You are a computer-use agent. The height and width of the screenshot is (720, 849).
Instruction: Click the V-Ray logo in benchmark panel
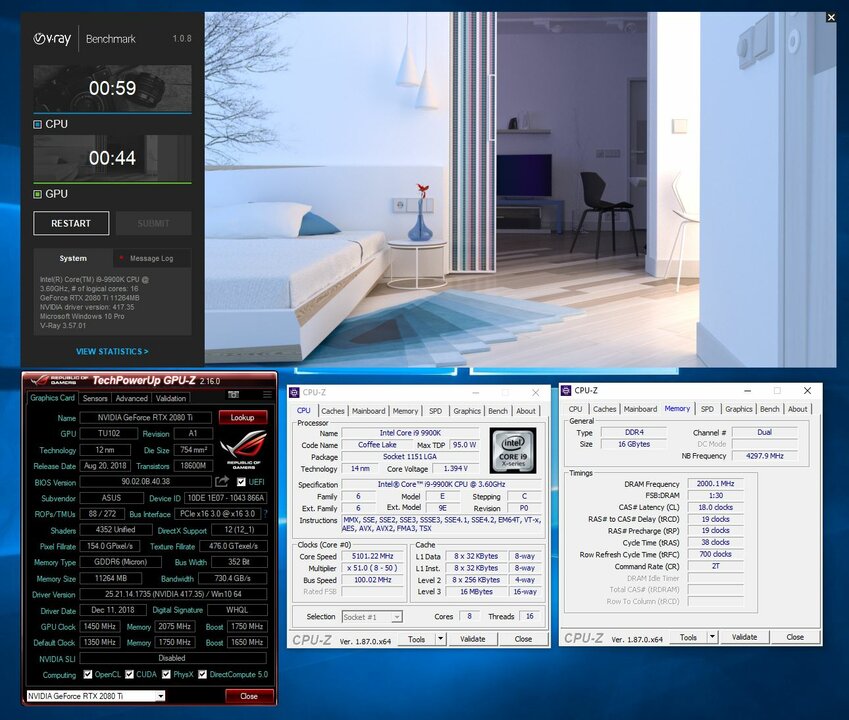coord(52,39)
